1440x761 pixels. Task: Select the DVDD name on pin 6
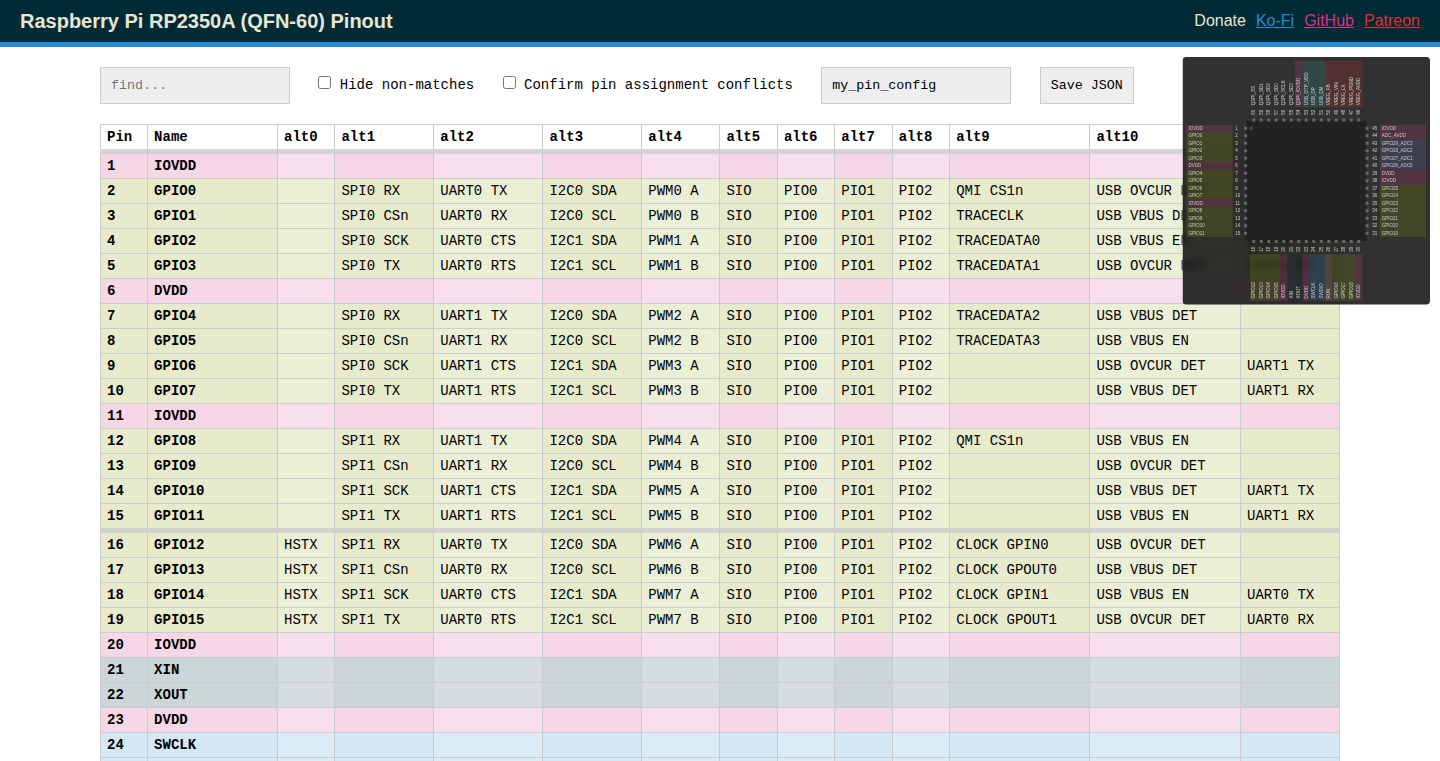coord(212,291)
